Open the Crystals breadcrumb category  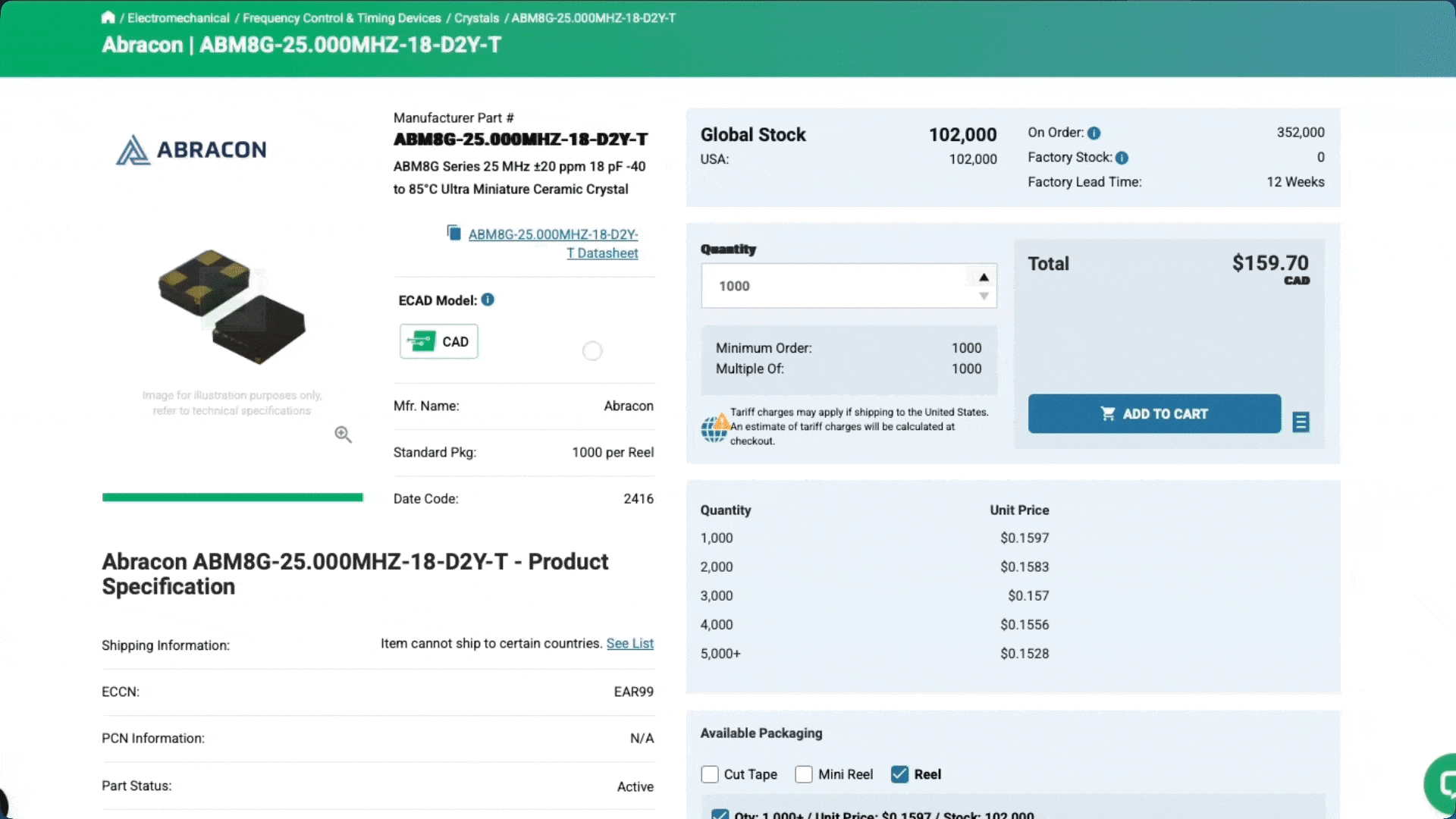476,18
